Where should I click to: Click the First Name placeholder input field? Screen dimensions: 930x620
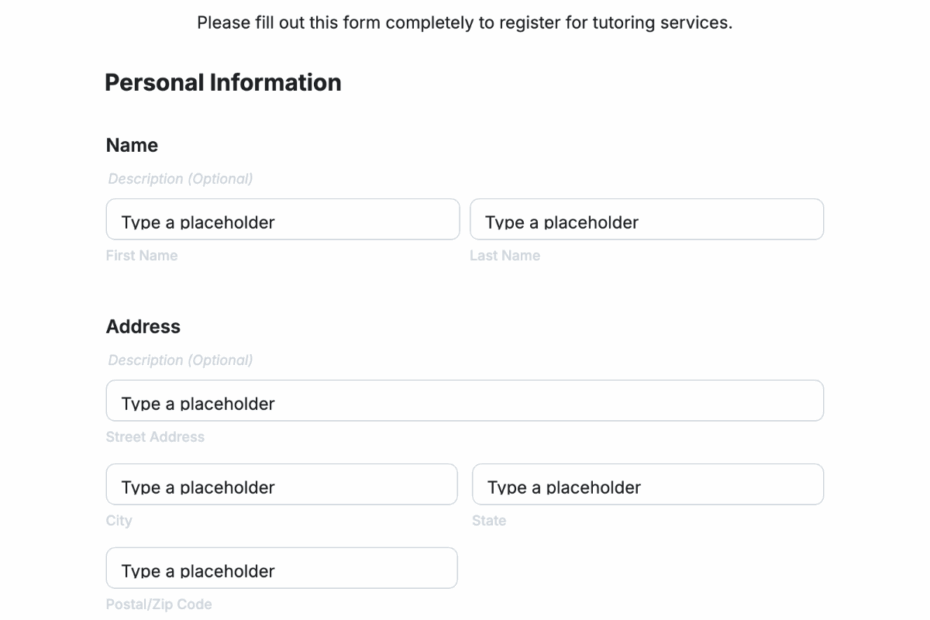coord(282,219)
